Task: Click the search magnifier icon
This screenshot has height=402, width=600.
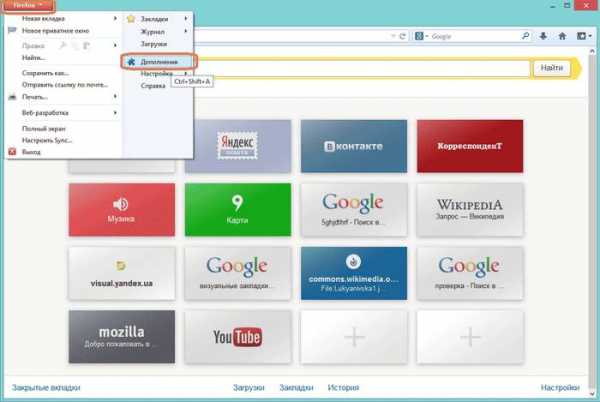Action: tap(523, 36)
